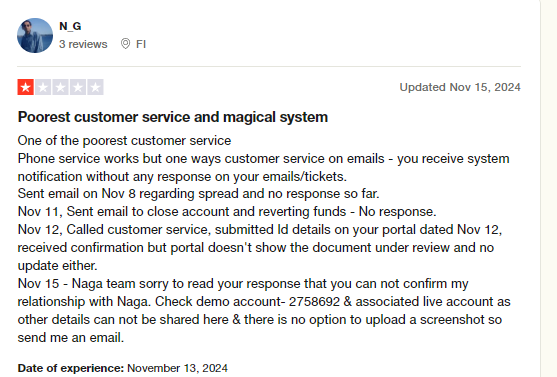Click the horizontal divider below reviewer info
This screenshot has width=557, height=377.
269,66
